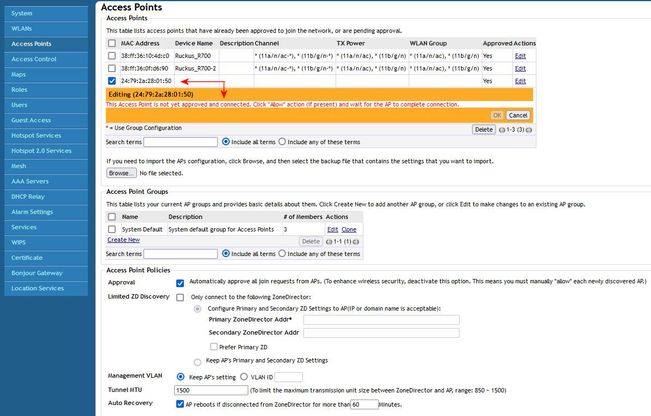Uncheck the 24:79:2a:28:01:50 access point row

112,80
